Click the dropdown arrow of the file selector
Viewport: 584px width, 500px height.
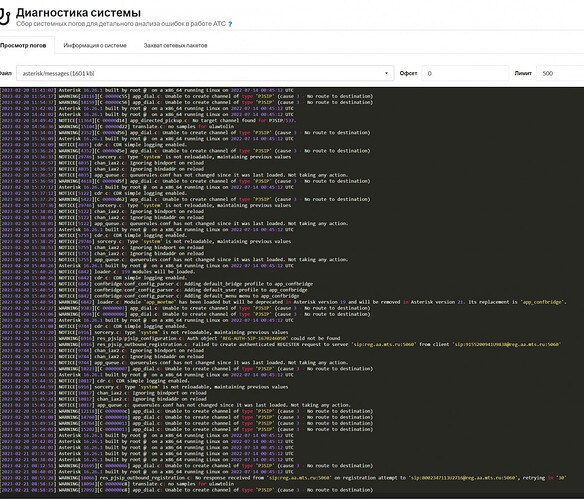tap(386, 73)
